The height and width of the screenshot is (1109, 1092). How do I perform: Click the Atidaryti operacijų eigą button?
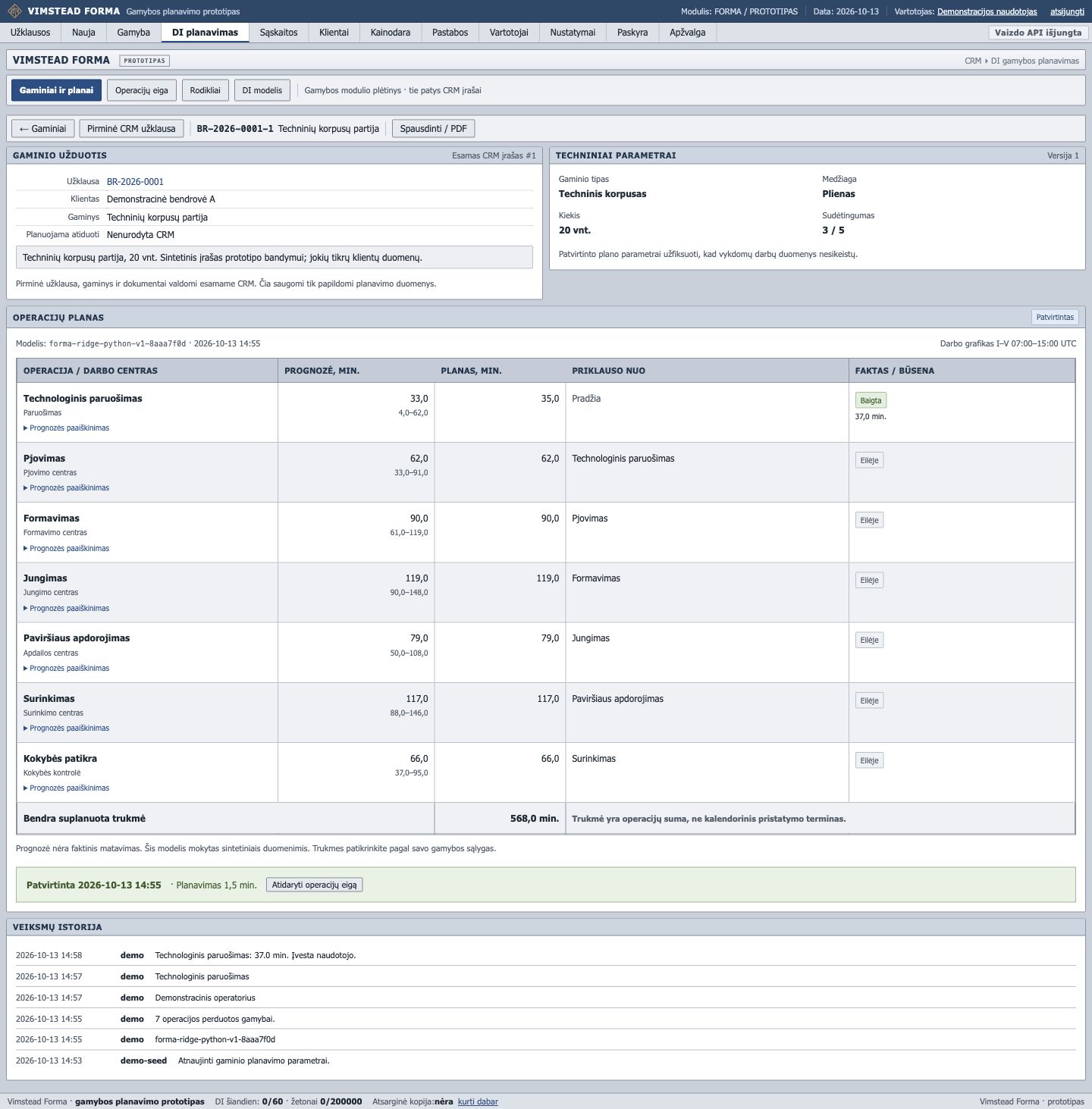[x=315, y=885]
